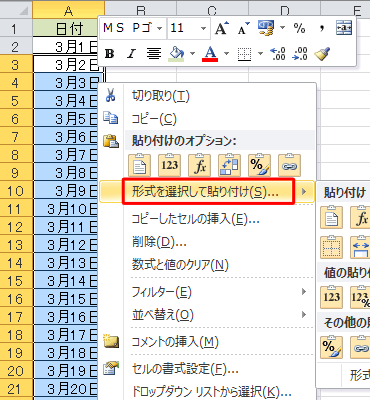Paste link option under 貼り付けのオプション

[289, 165]
